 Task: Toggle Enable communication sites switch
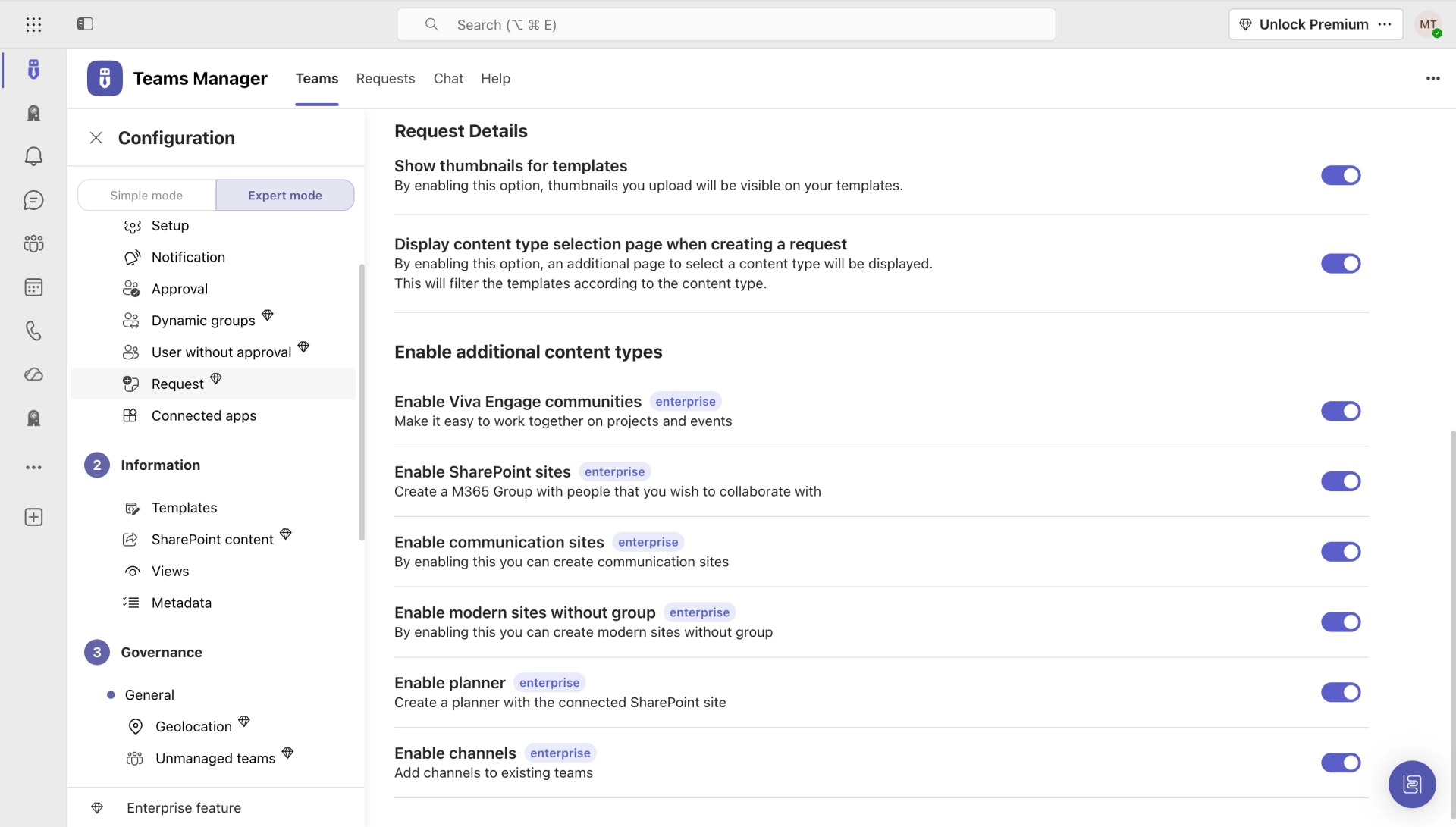pos(1341,552)
